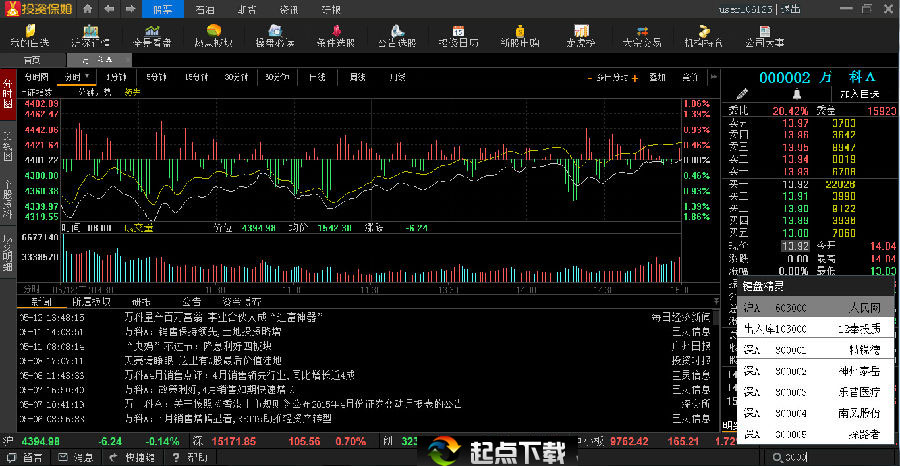Switch chart to 15分钟 period
The image size is (900, 466).
tap(196, 77)
